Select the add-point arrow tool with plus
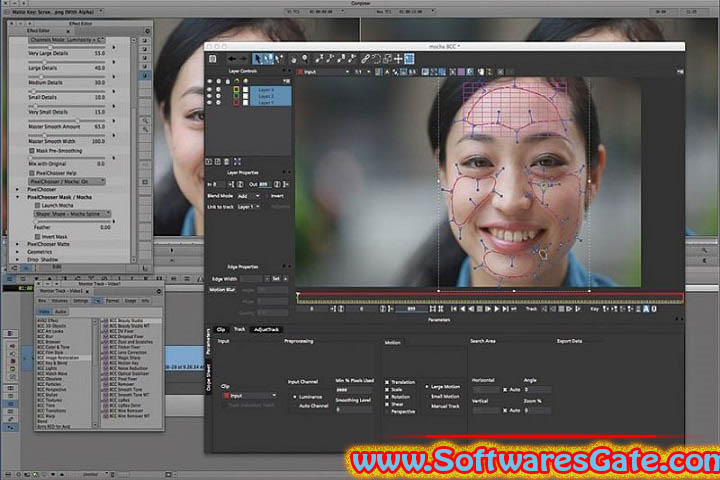720x480 pixels. pyautogui.click(x=279, y=59)
